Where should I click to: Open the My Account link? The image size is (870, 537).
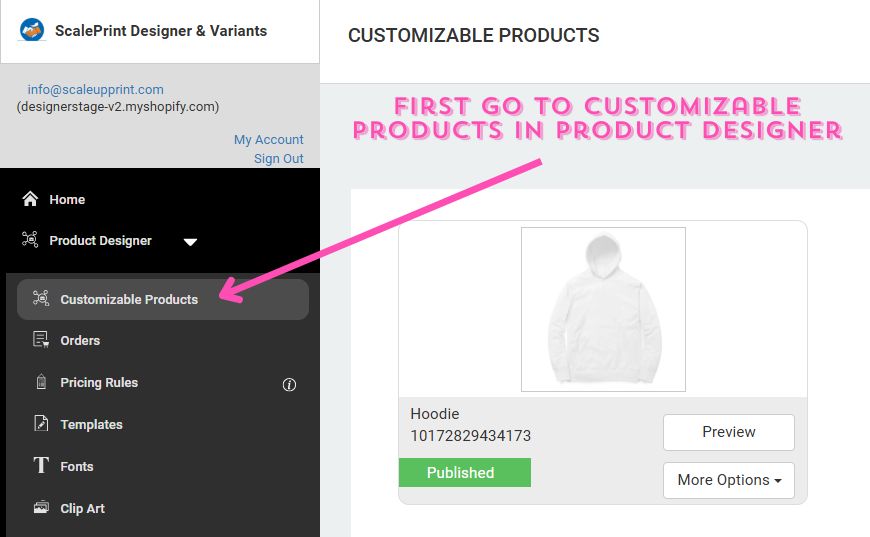(269, 139)
